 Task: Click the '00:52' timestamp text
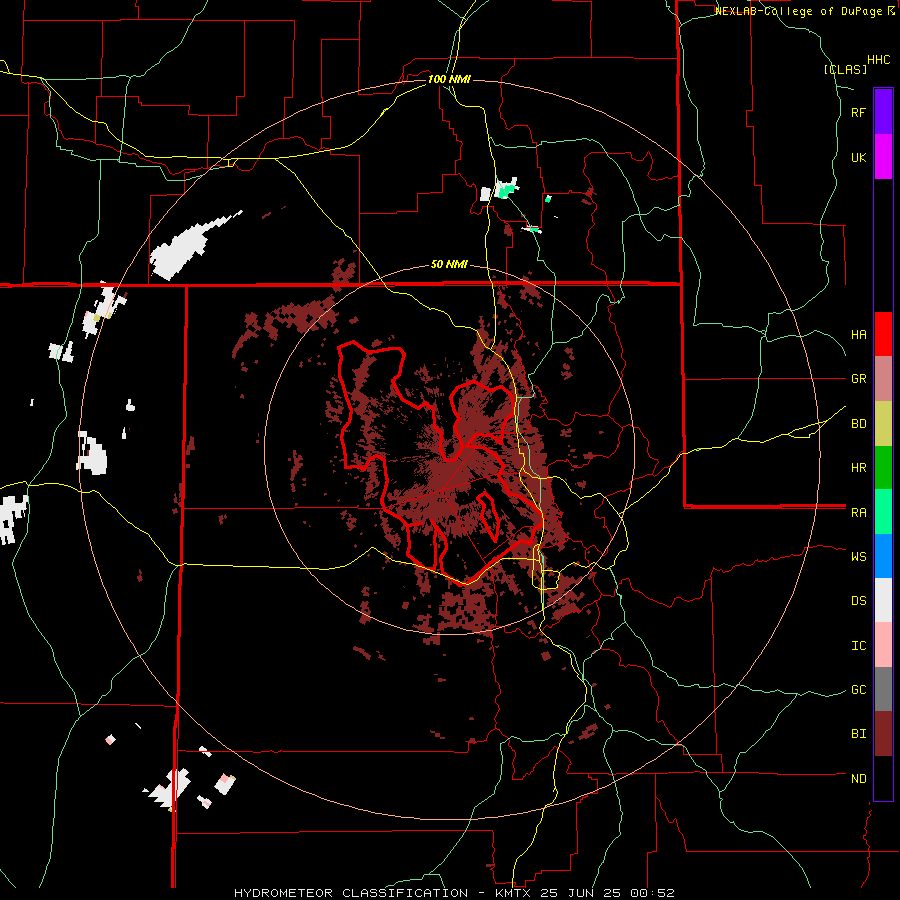tap(654, 893)
